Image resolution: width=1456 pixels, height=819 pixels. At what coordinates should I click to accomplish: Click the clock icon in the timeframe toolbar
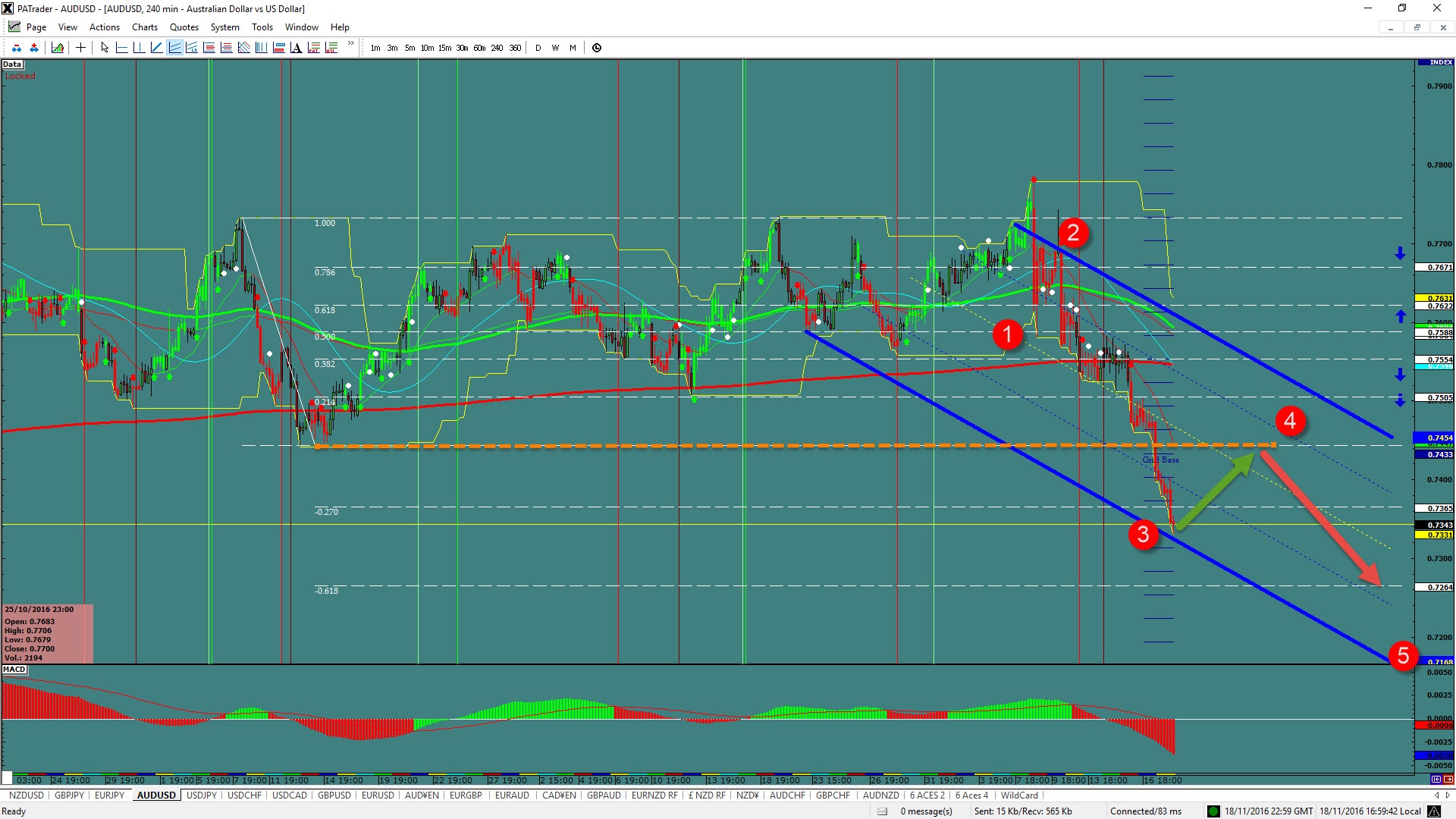click(597, 48)
